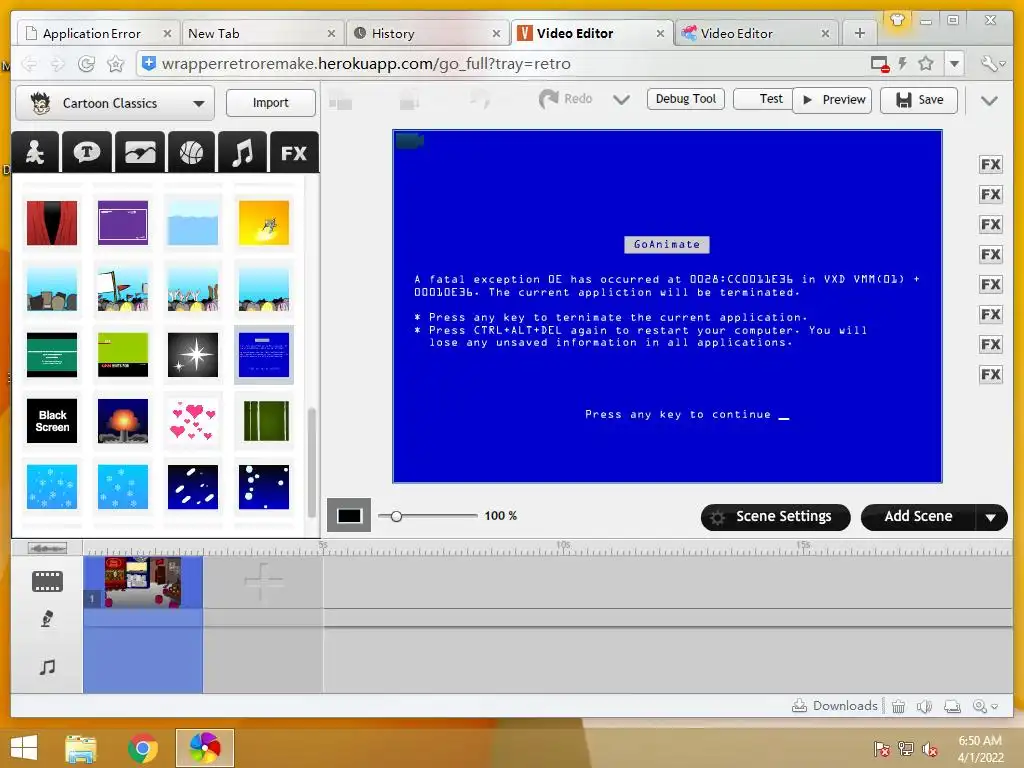This screenshot has width=1024, height=768.
Task: Click the speaker icon in browser status bar
Action: coord(924,706)
